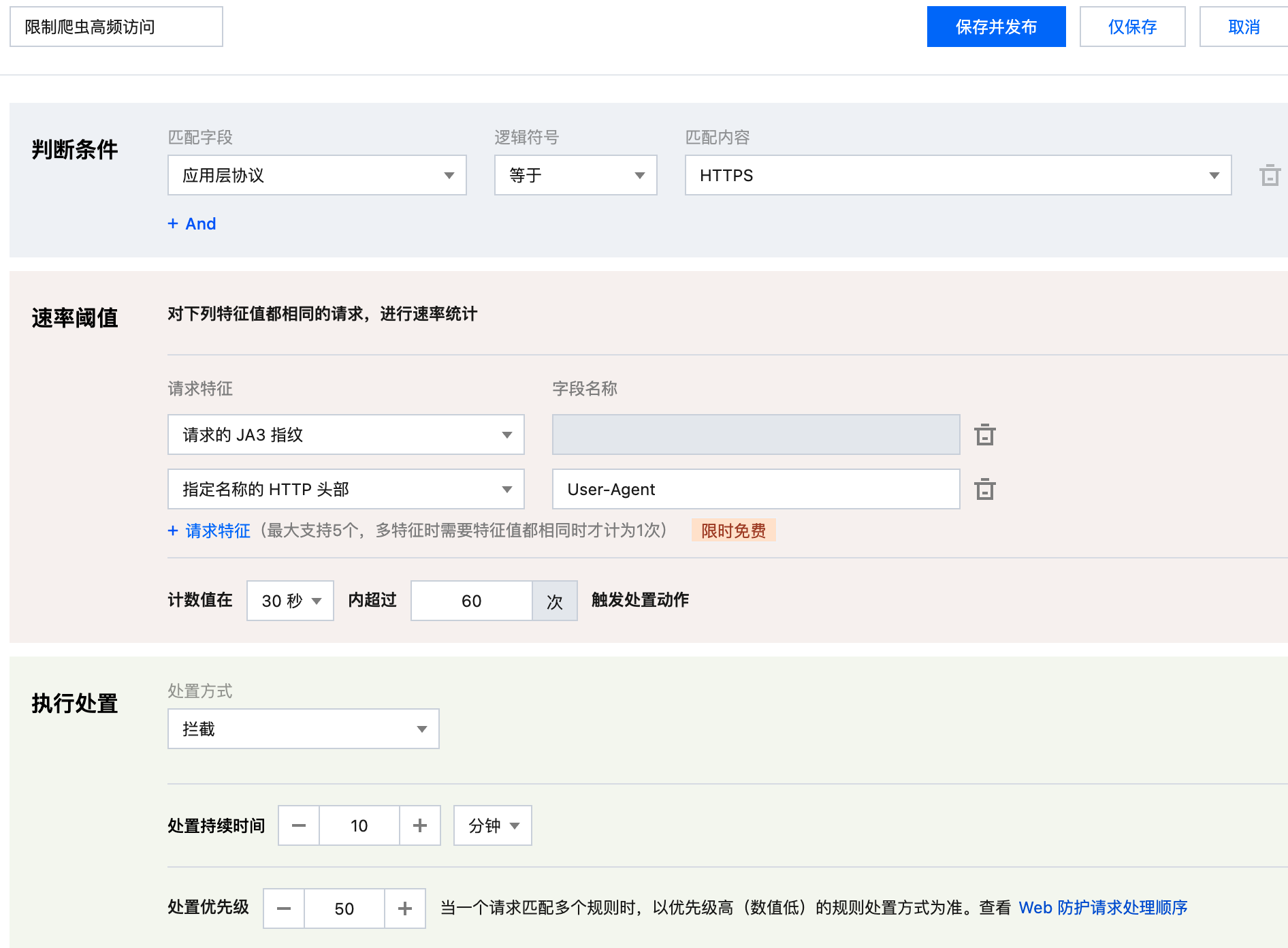Viewport: 1288px width, 948px height.
Task: Open the 指定名称的 HTTP 头部 dropdown
Action: pyautogui.click(x=346, y=490)
